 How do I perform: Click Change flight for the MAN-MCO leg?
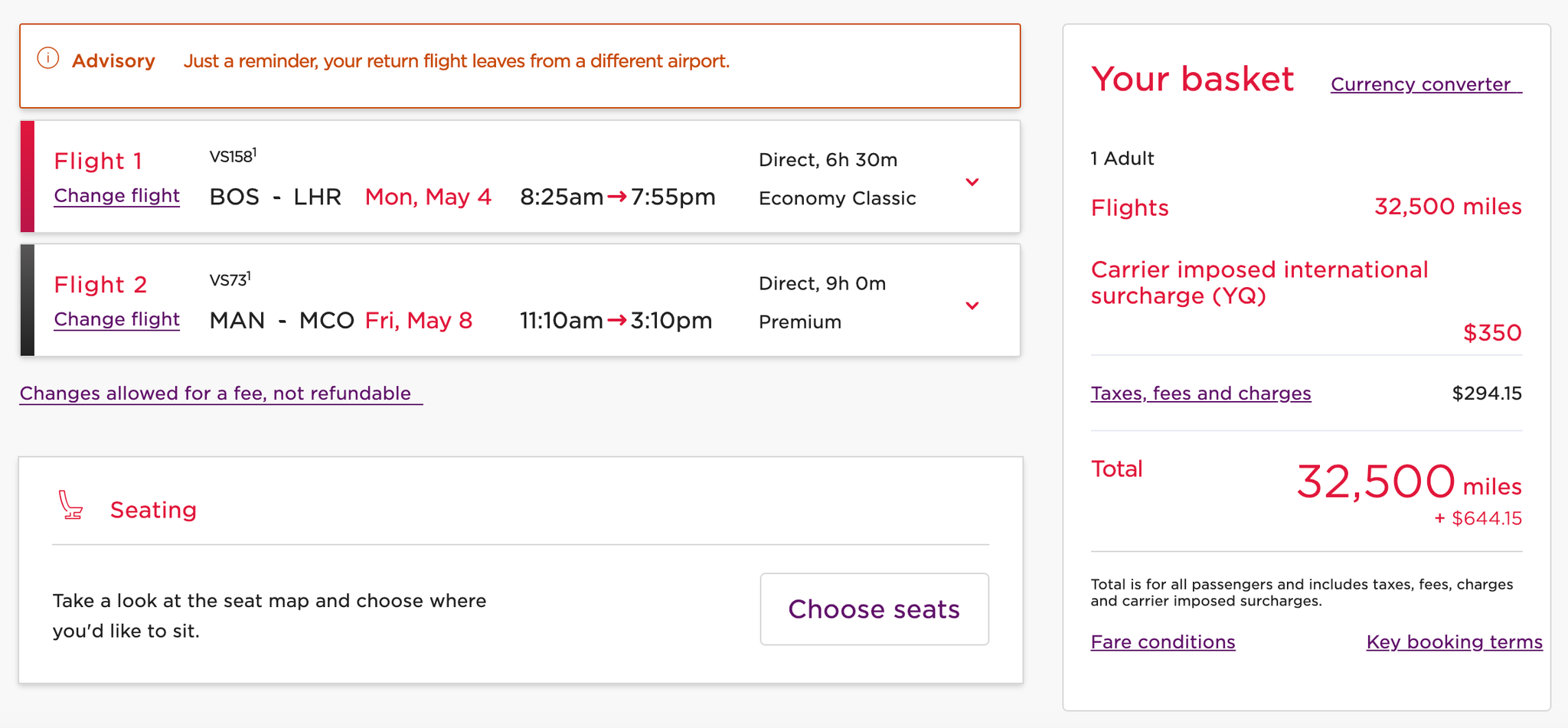116,320
